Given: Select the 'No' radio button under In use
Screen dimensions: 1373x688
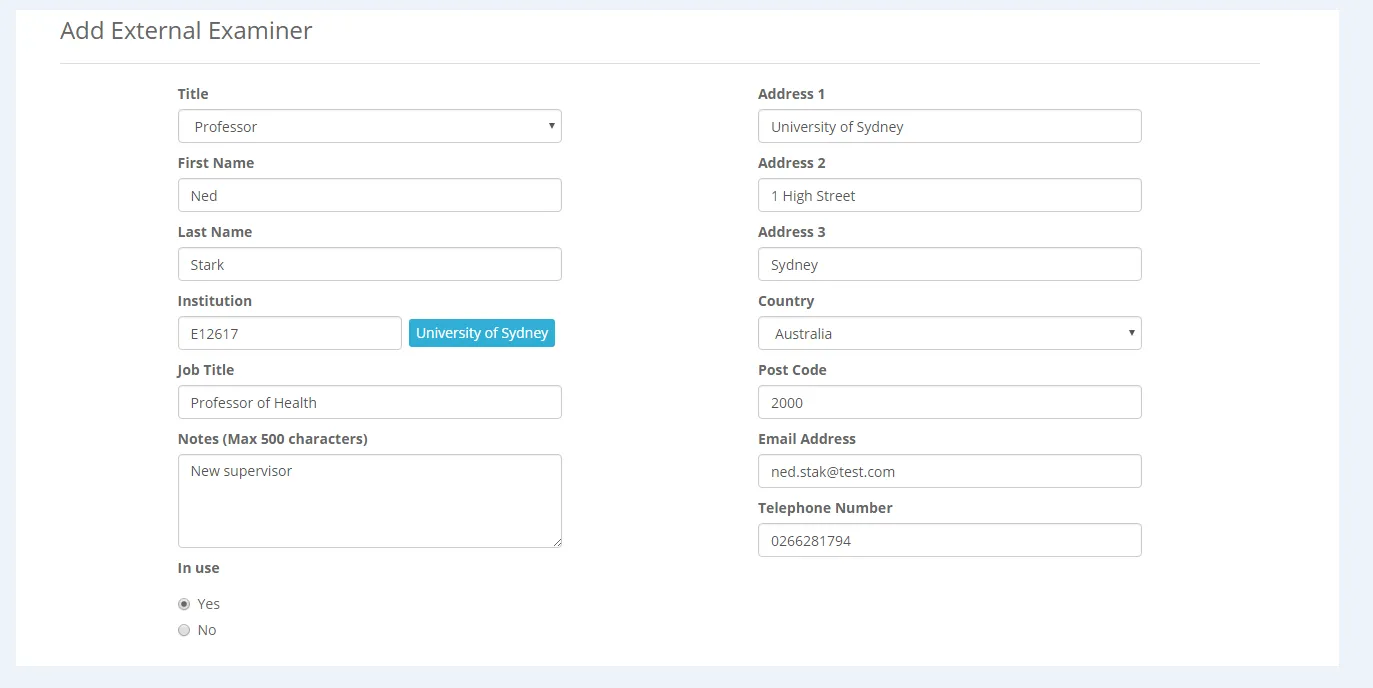Looking at the screenshot, I should point(184,629).
